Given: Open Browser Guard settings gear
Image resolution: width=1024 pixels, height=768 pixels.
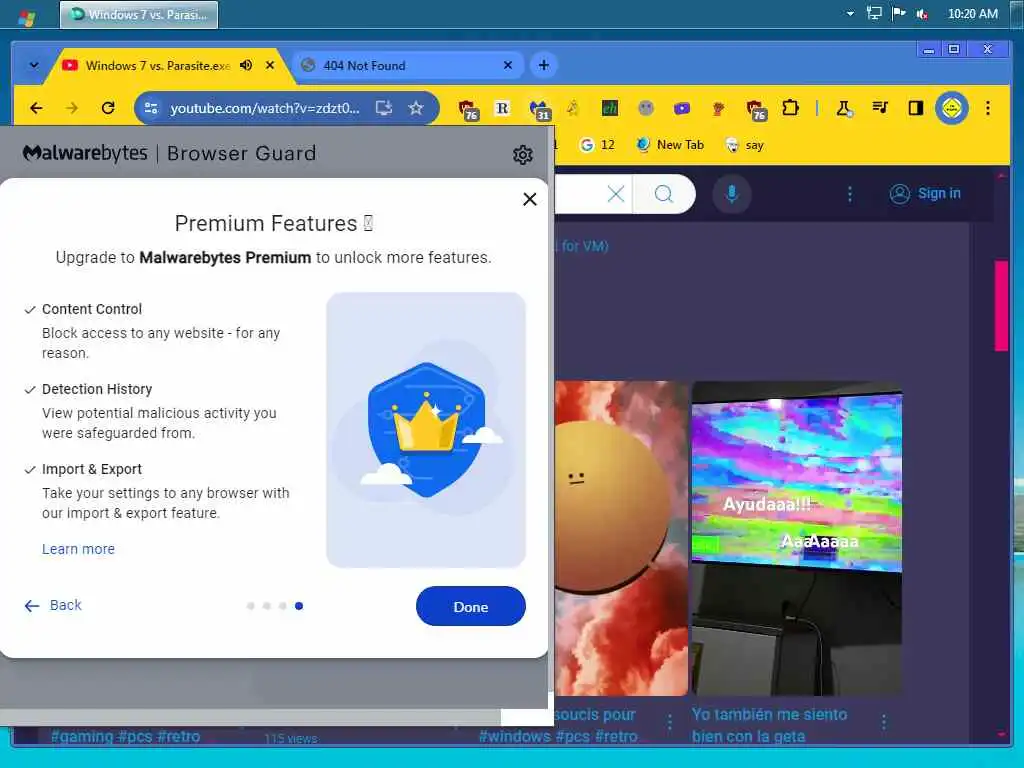Looking at the screenshot, I should (x=522, y=155).
